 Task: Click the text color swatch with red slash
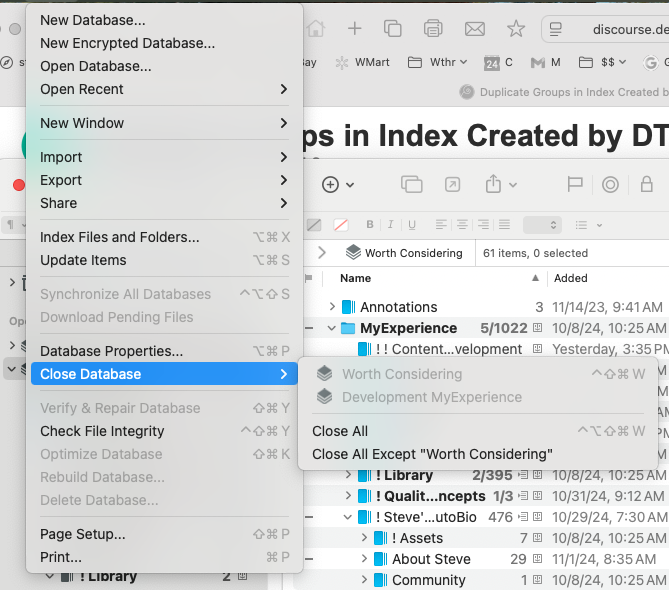pos(340,225)
